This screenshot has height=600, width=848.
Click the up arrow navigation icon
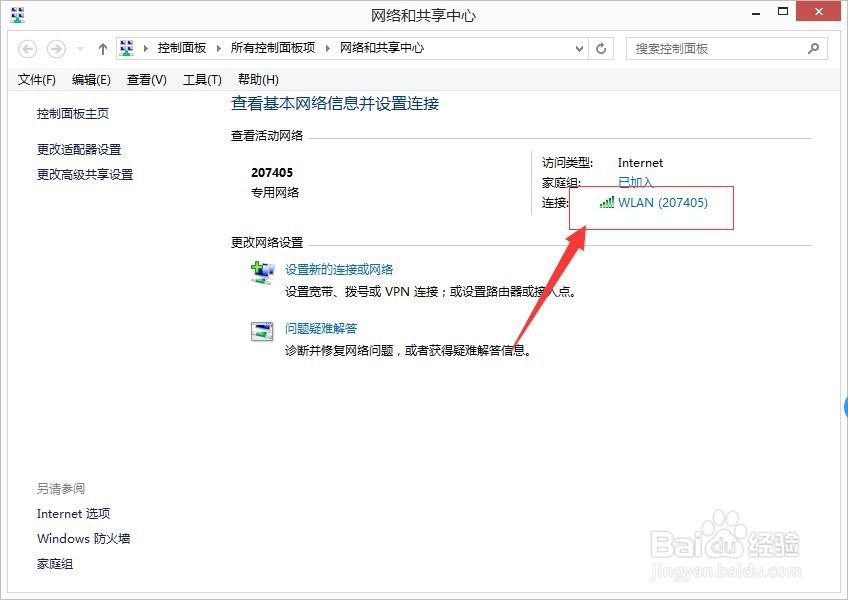pyautogui.click(x=102, y=47)
